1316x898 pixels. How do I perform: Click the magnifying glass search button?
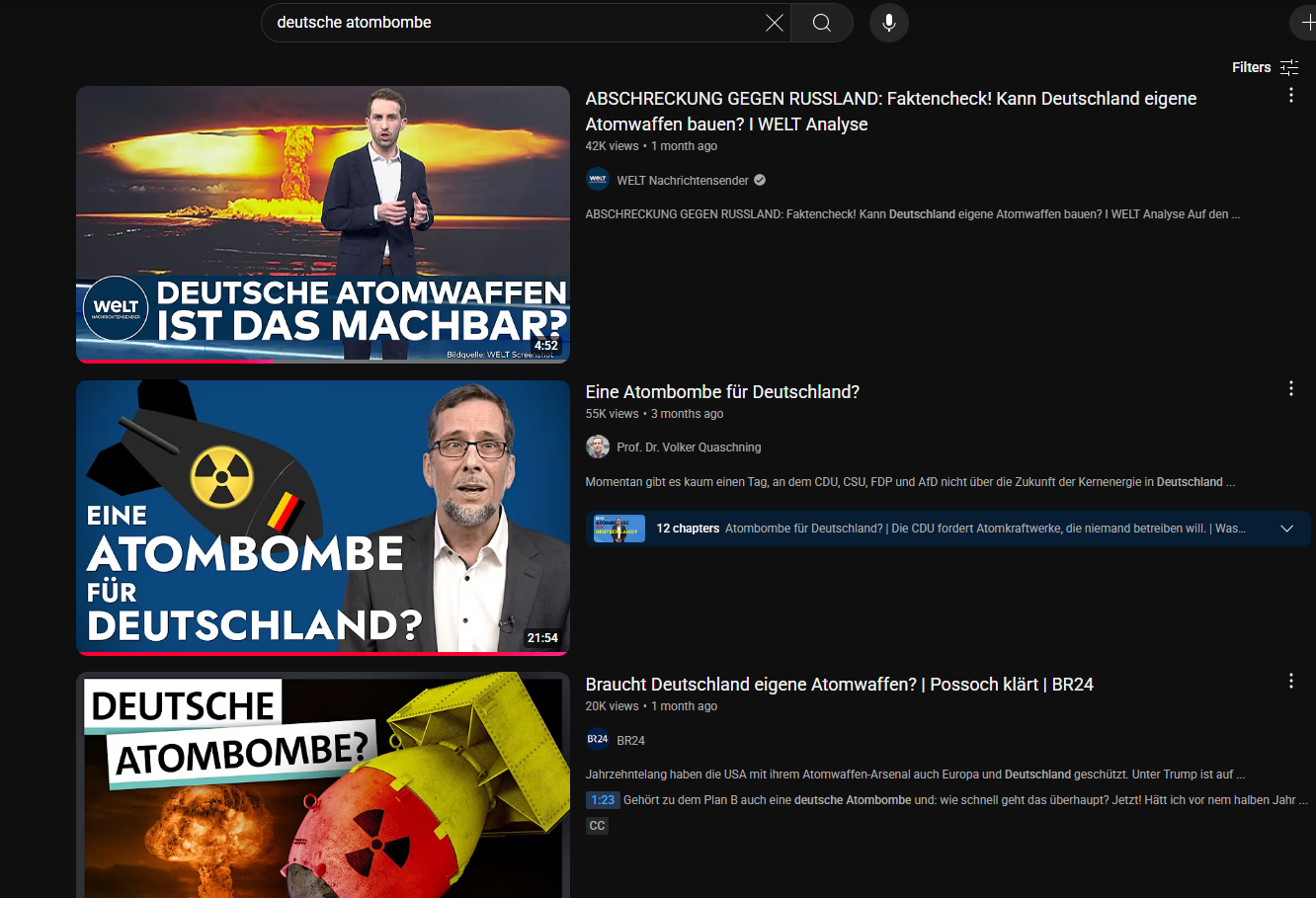[822, 23]
